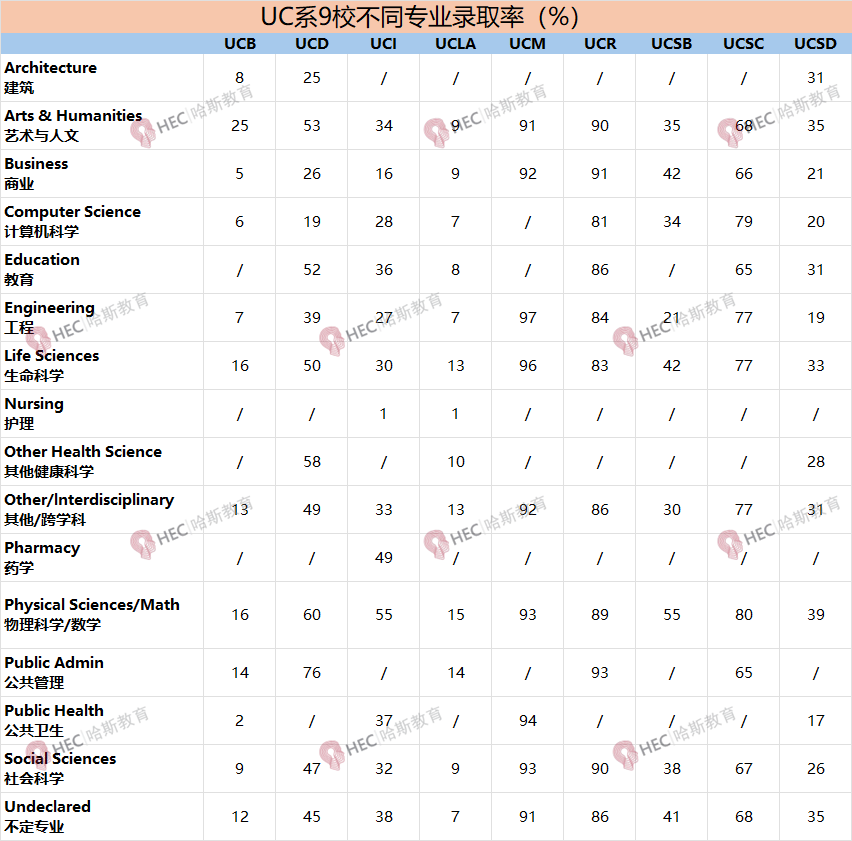
Task: Select Arts & Humanities UCD value 53
Action: 312,125
